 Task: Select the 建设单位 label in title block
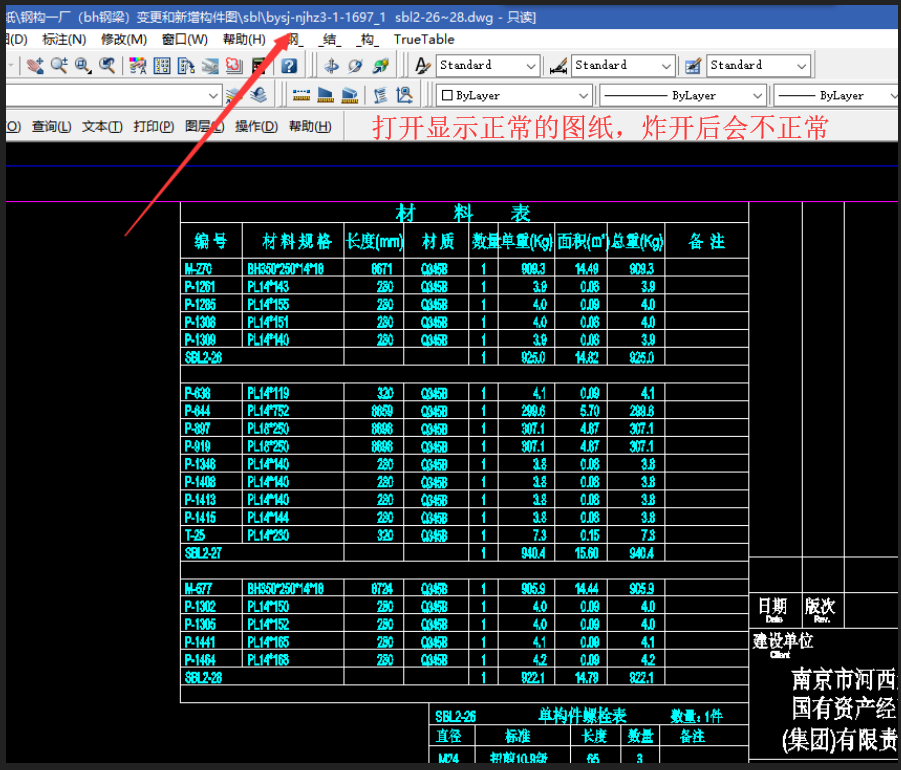(783, 640)
